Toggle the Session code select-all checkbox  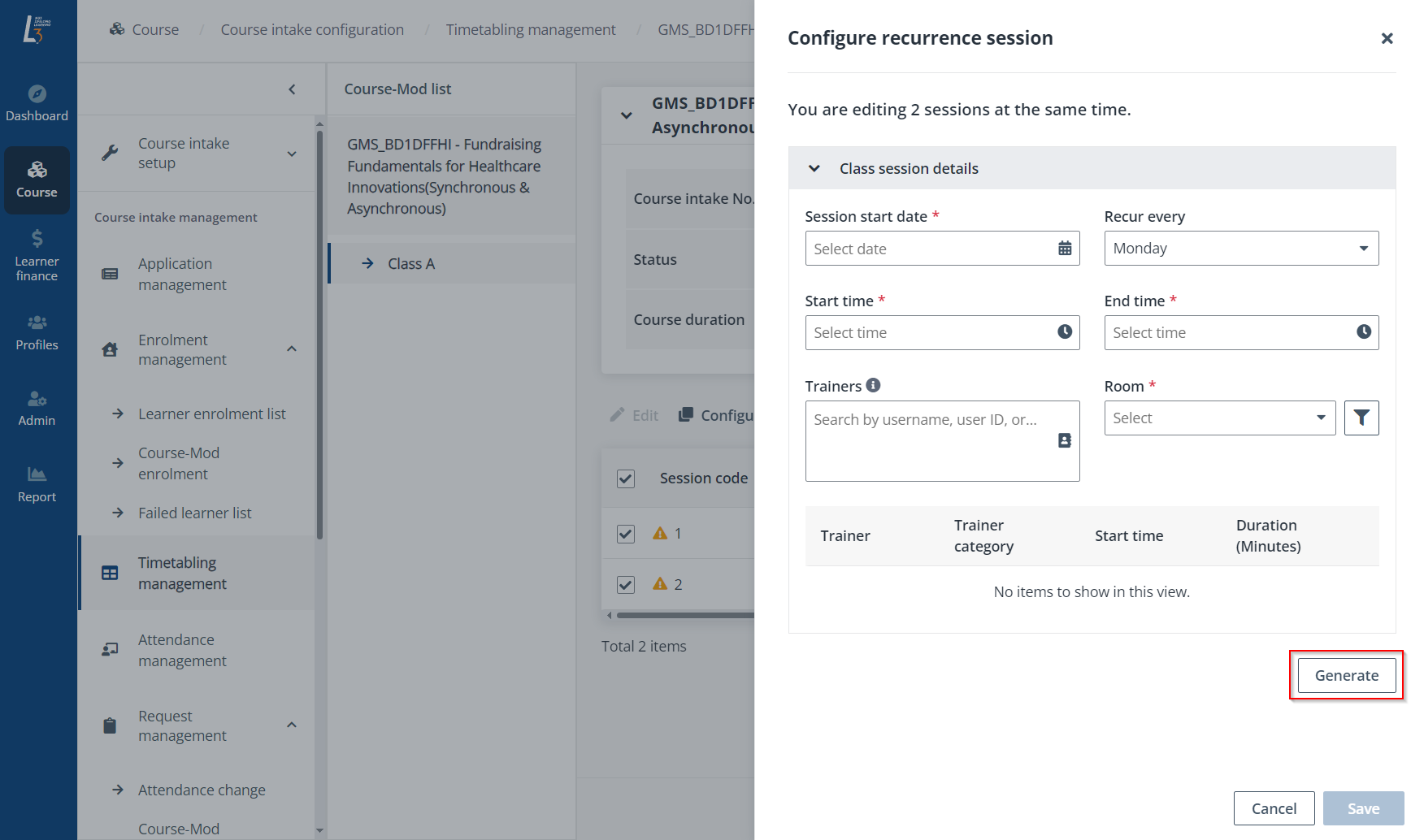point(625,478)
